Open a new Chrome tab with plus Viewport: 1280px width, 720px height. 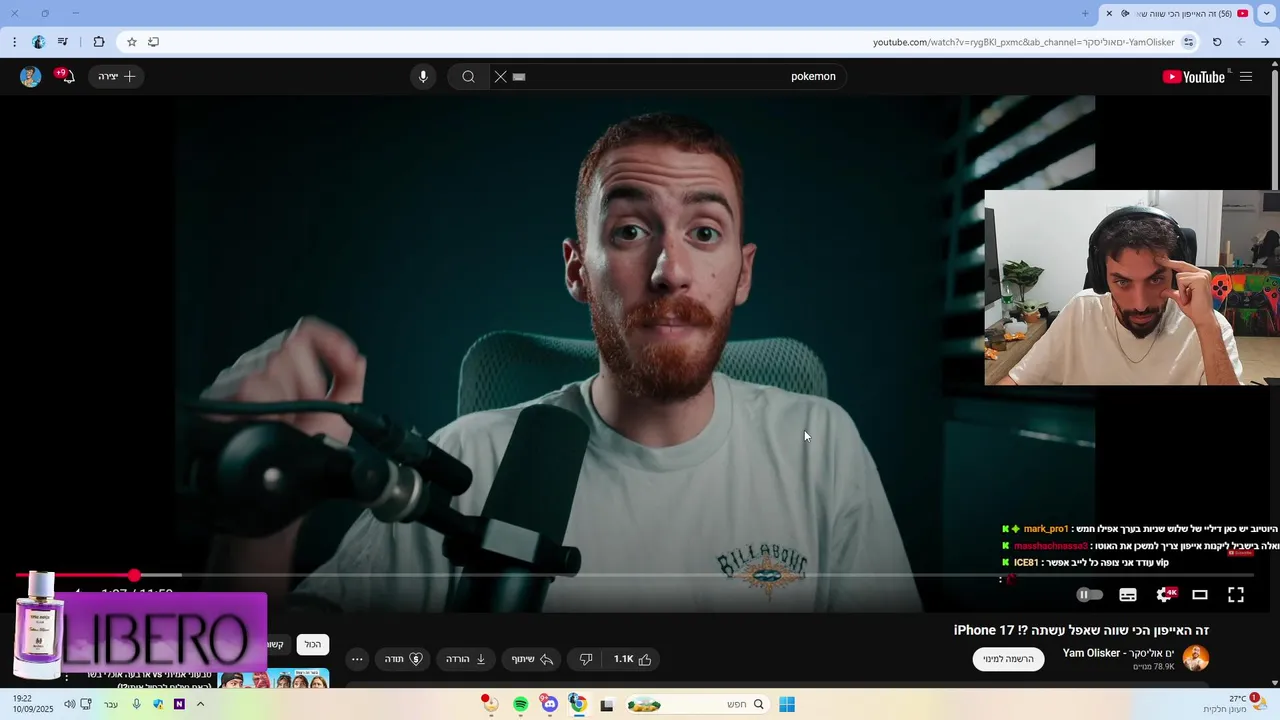1085,13
